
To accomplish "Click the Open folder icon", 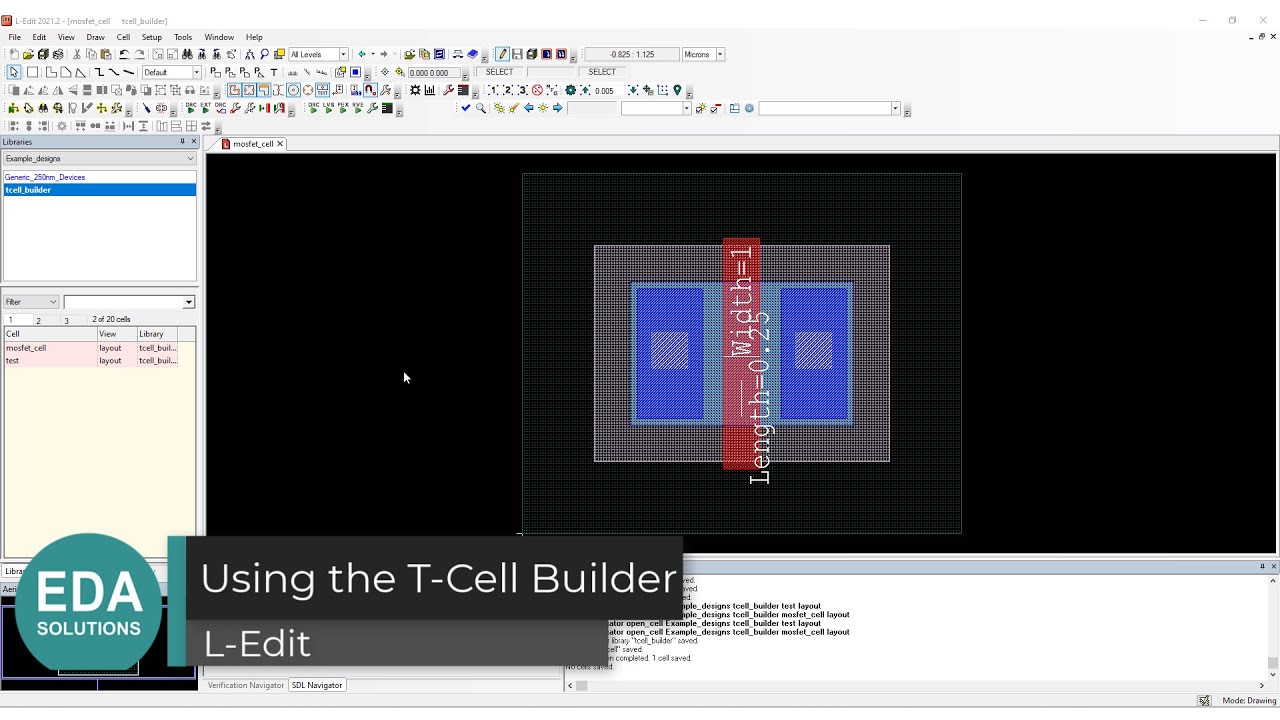I will click(x=28, y=54).
